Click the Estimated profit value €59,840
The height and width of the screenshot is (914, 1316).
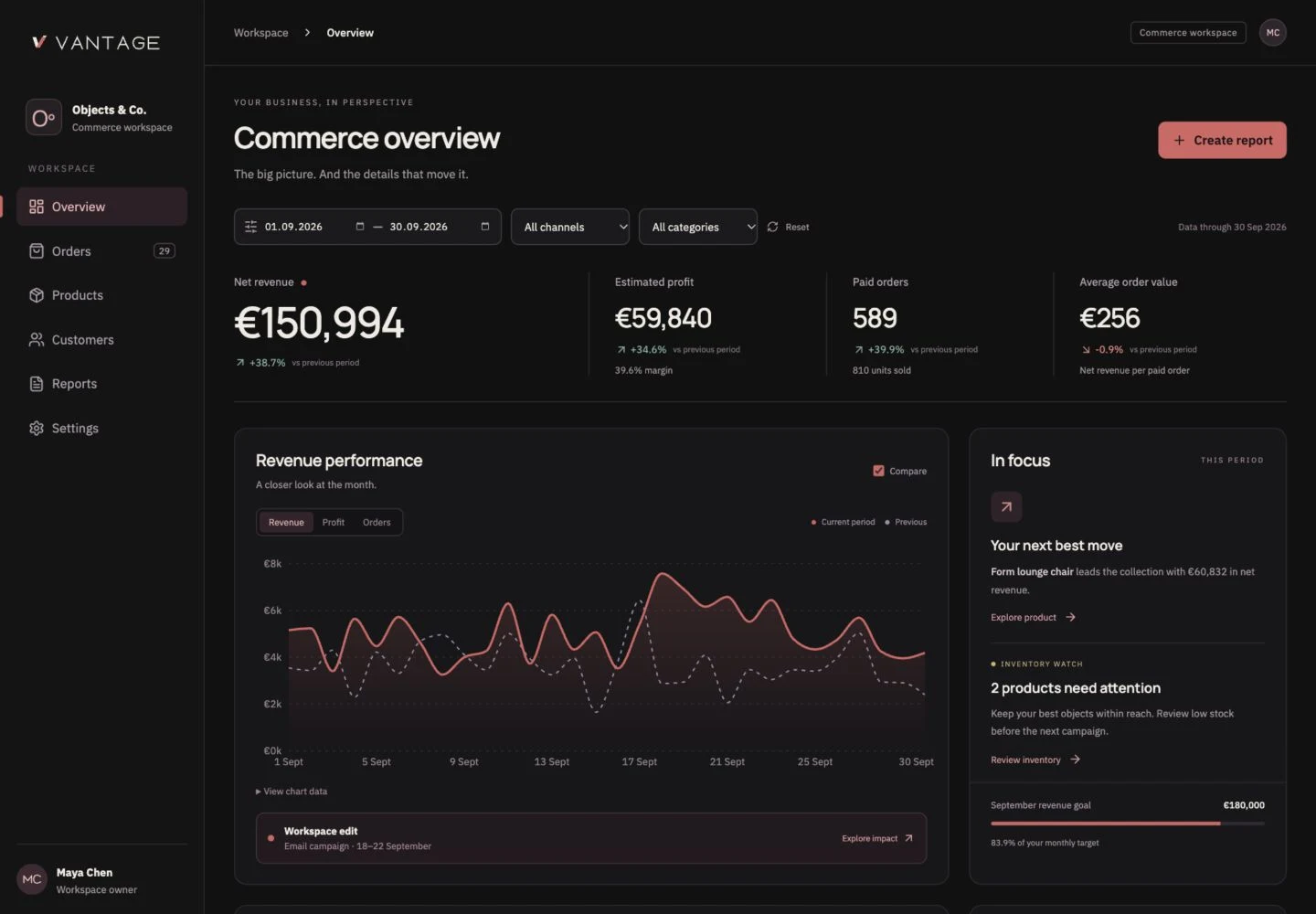pyautogui.click(x=663, y=318)
